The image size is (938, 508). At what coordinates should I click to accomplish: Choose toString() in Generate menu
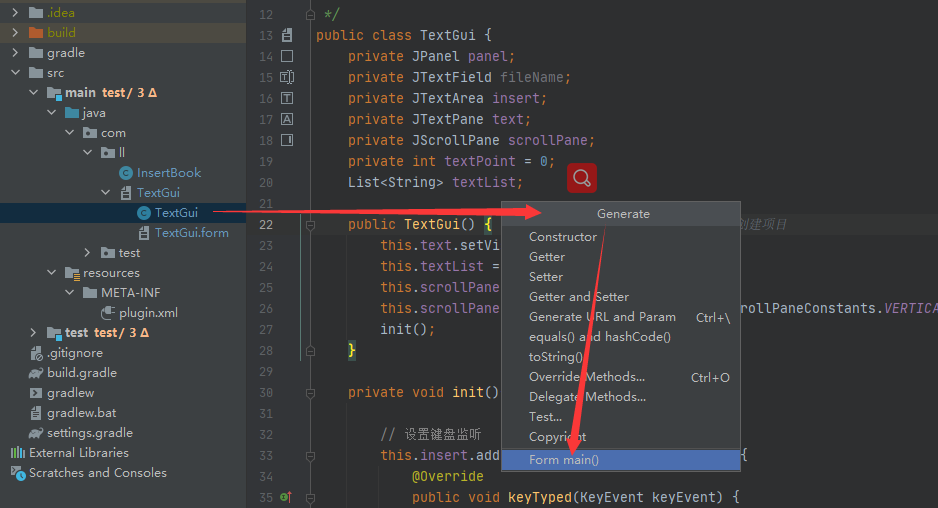point(620,357)
